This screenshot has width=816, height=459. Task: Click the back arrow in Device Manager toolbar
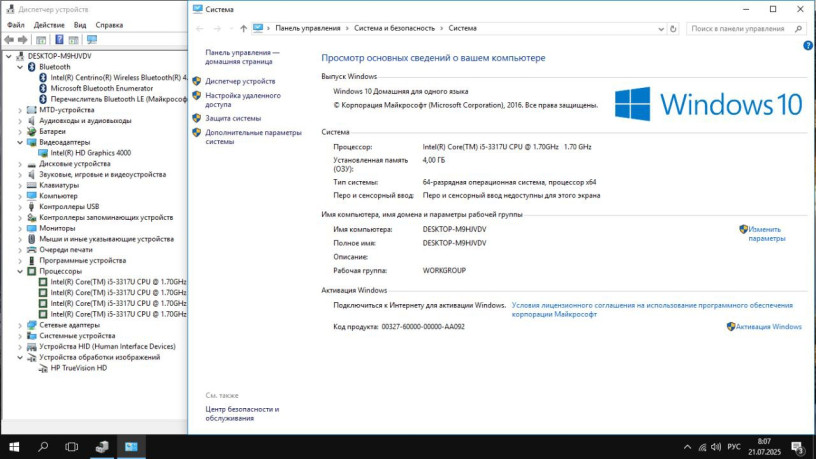pyautogui.click(x=9, y=40)
